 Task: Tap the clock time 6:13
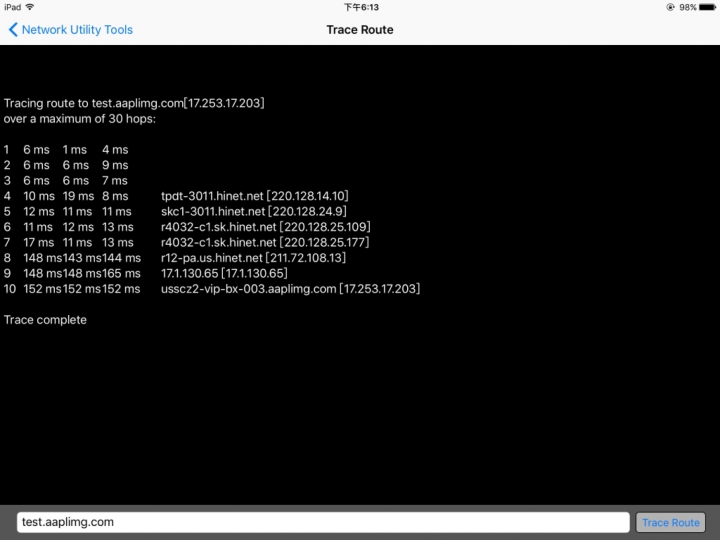pos(361,7)
